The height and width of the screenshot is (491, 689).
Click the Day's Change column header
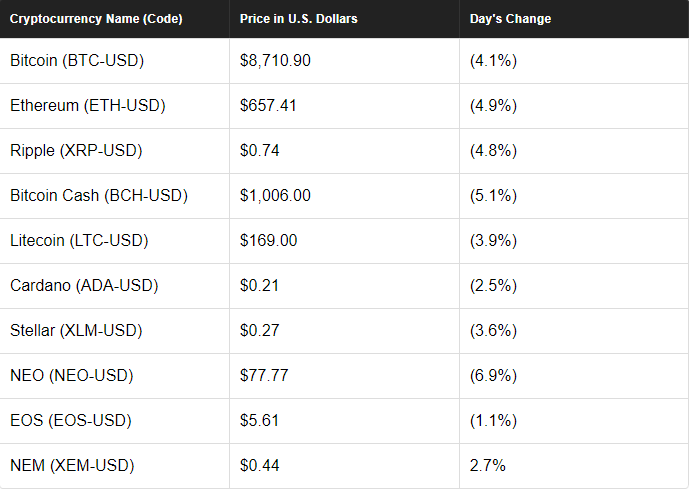click(510, 19)
